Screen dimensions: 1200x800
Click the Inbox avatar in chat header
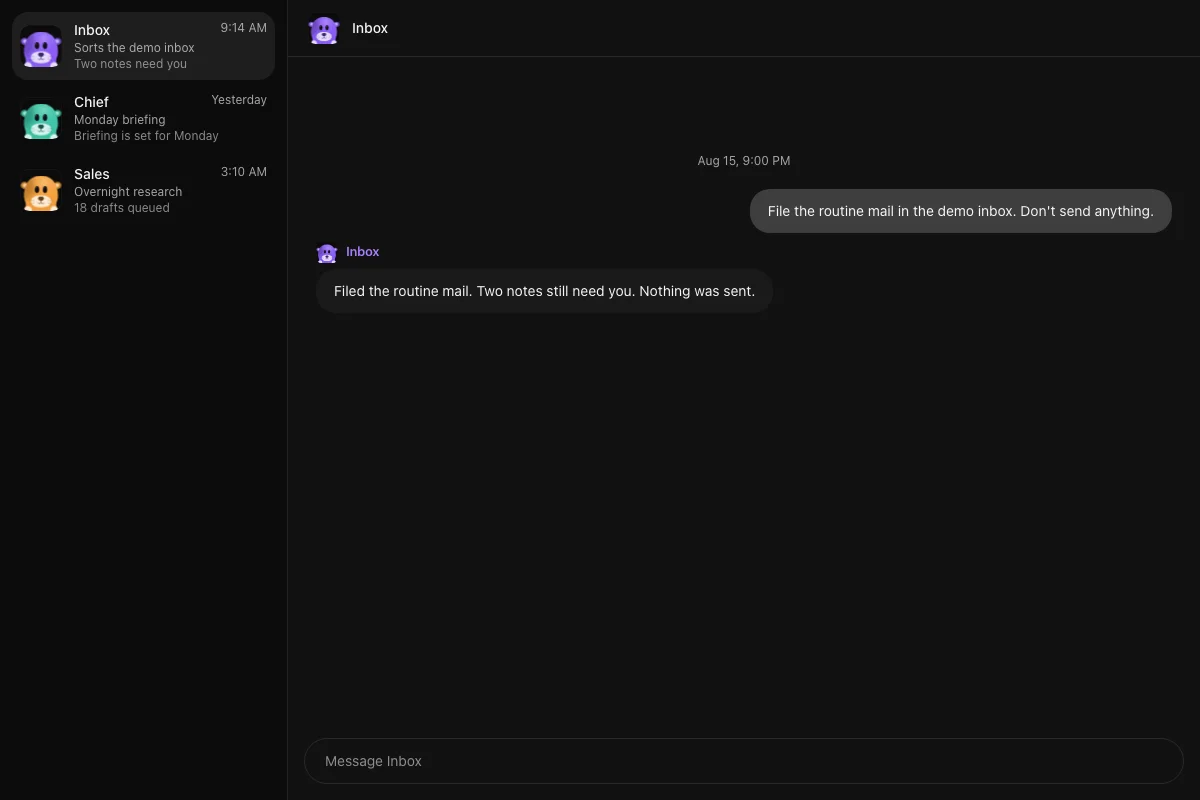click(x=324, y=29)
